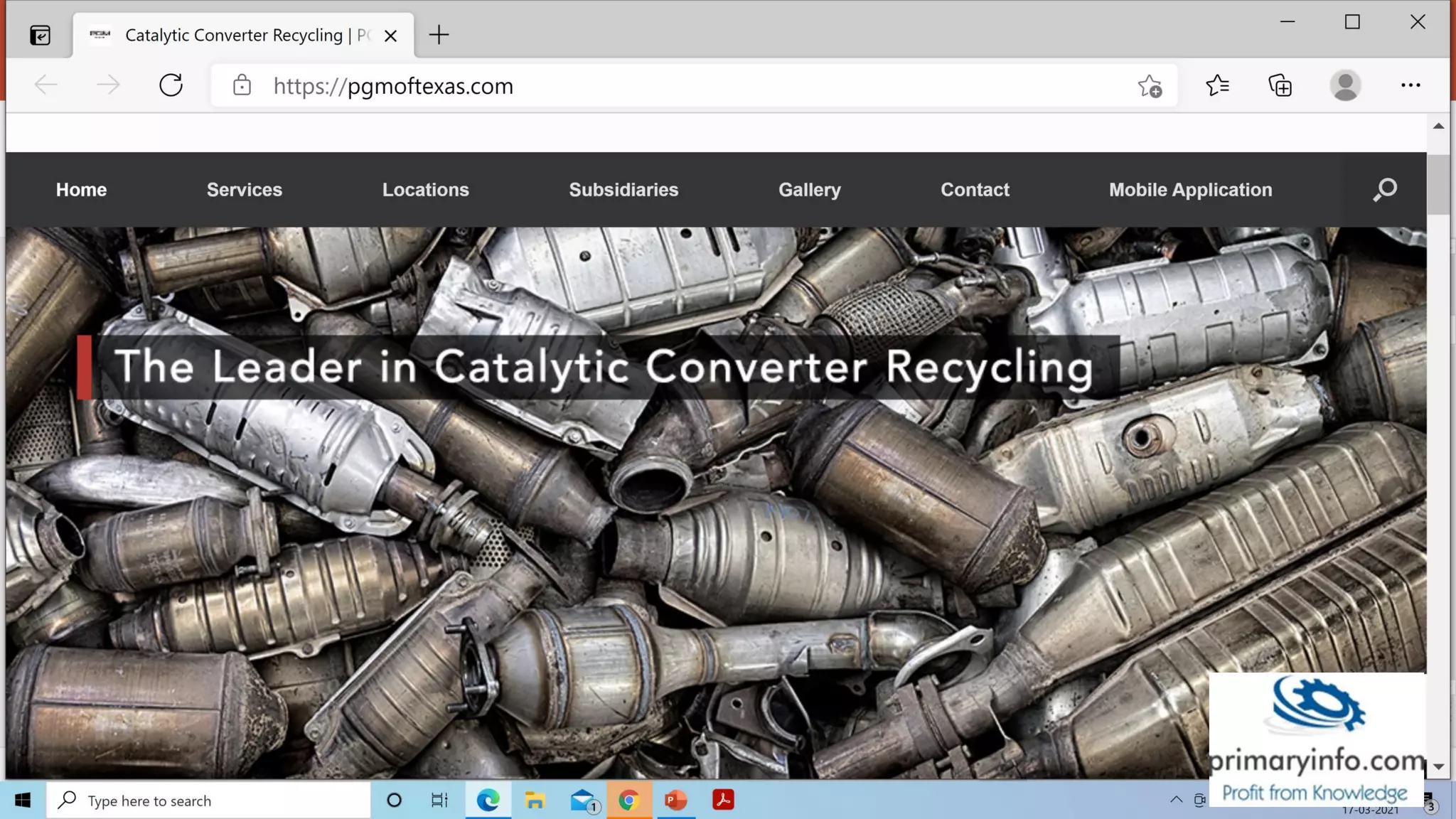
Task: Open the Gallery page link
Action: pos(809,190)
